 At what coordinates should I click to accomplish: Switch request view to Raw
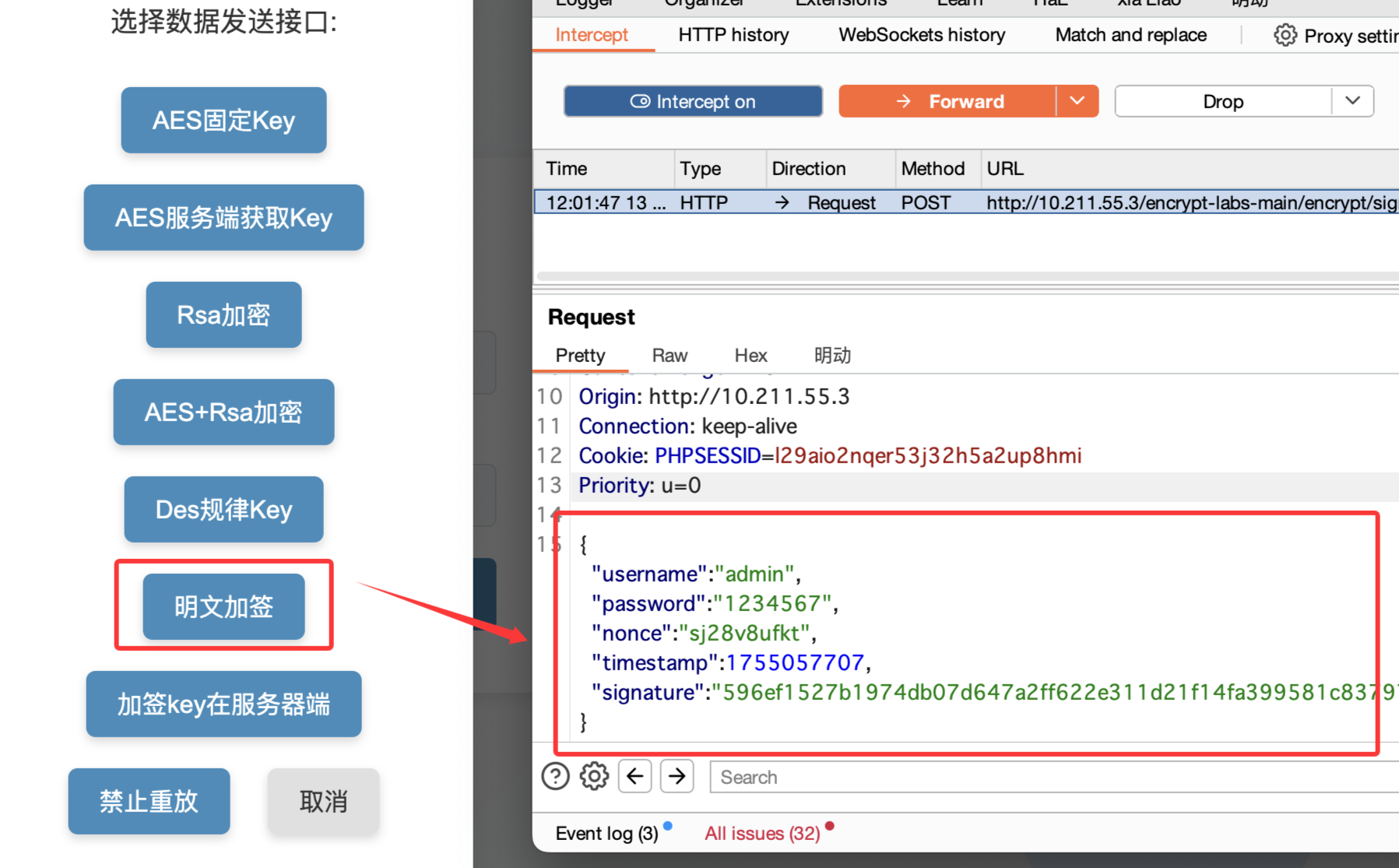[x=670, y=356]
